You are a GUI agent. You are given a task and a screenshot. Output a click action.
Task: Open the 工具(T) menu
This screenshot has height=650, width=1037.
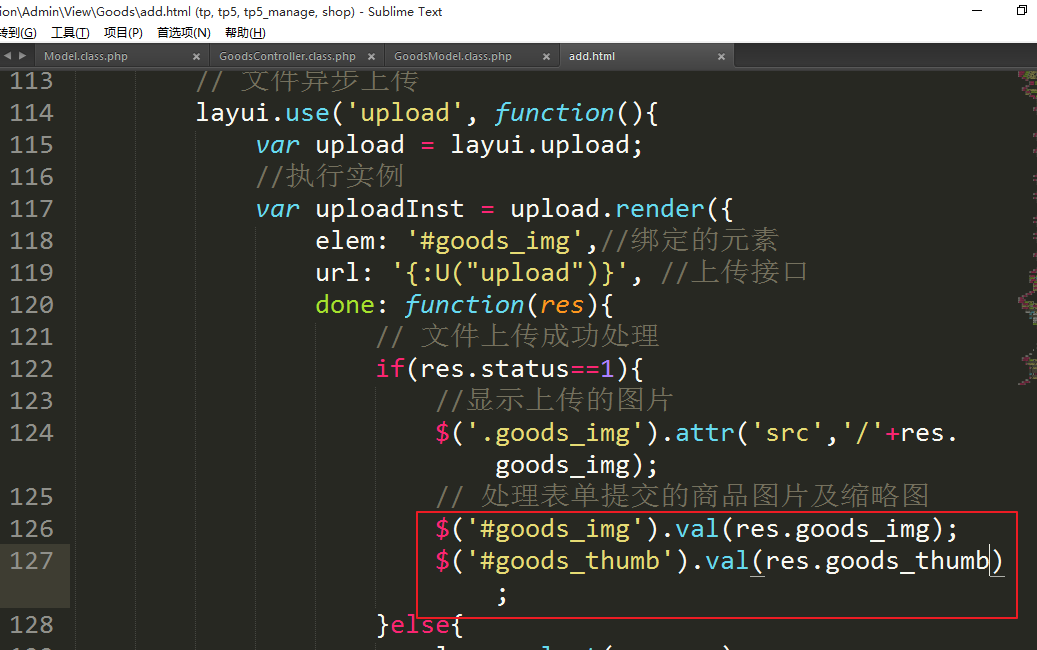[x=70, y=33]
